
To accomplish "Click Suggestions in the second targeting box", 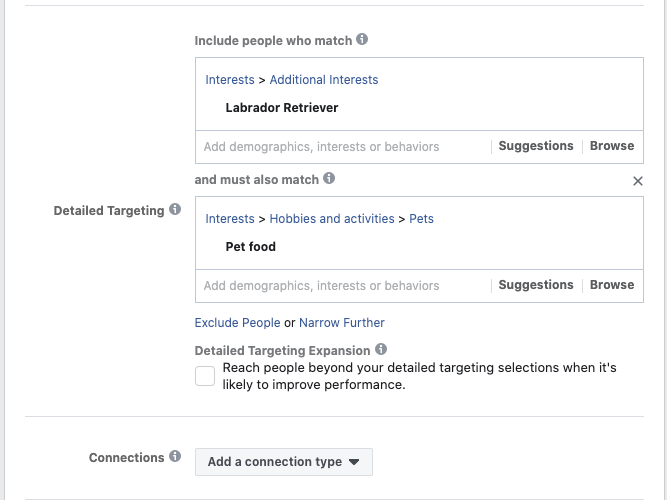I will 536,285.
